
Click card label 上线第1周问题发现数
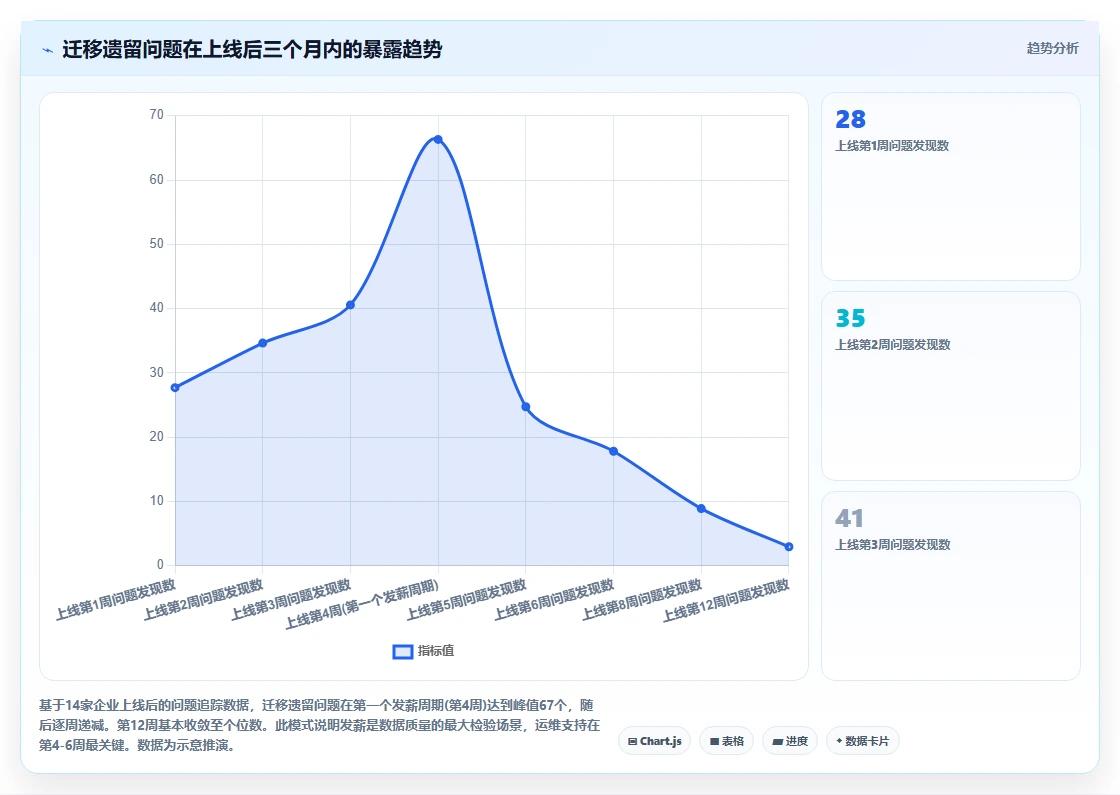pyautogui.click(x=892, y=146)
